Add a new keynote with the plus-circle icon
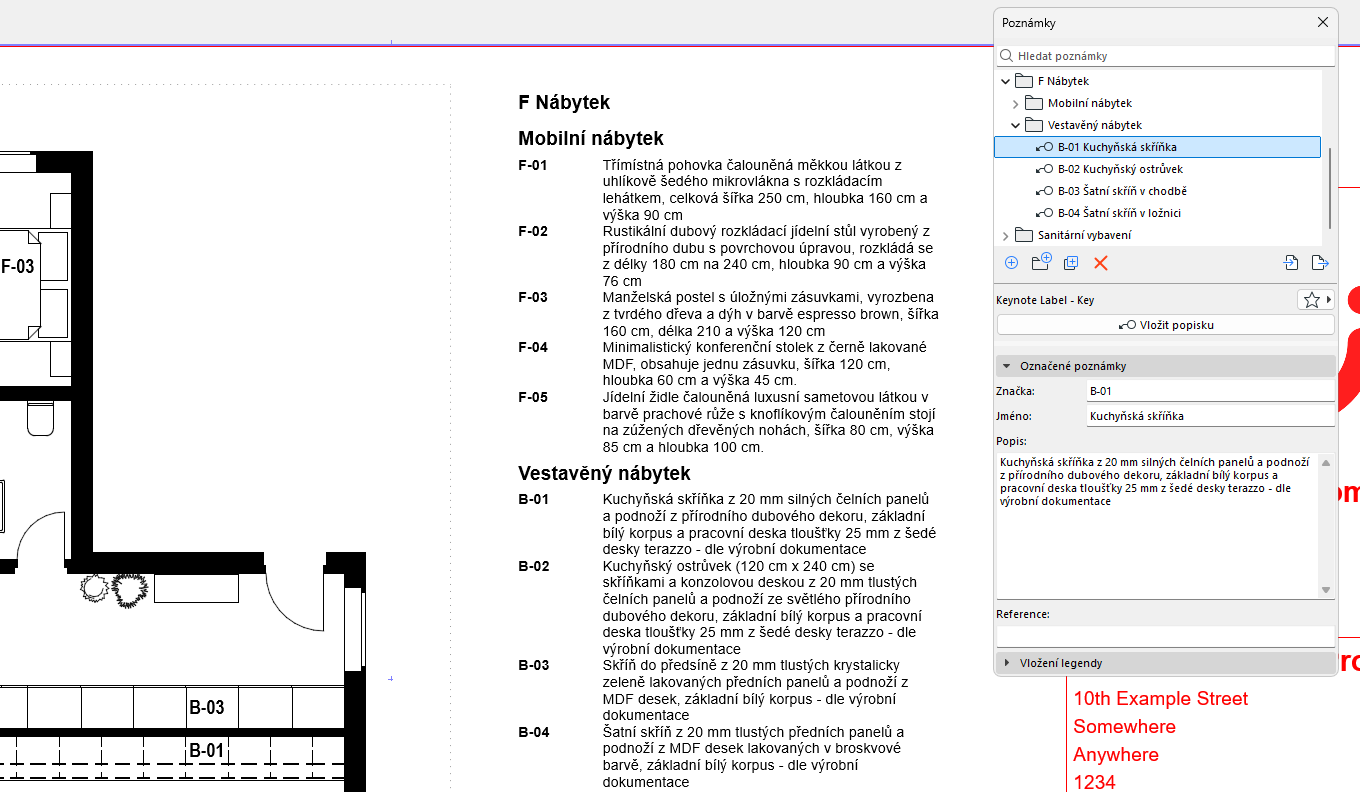This screenshot has height=792, width=1360. (x=1011, y=263)
